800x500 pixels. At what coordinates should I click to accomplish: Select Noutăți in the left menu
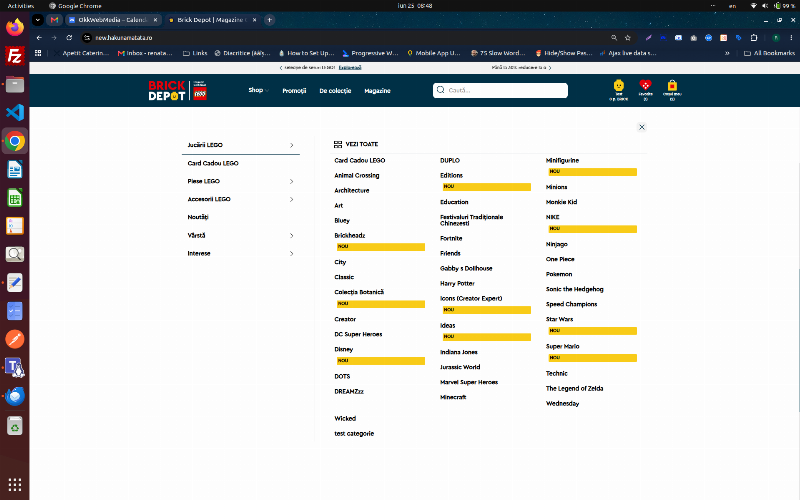pyautogui.click(x=198, y=217)
